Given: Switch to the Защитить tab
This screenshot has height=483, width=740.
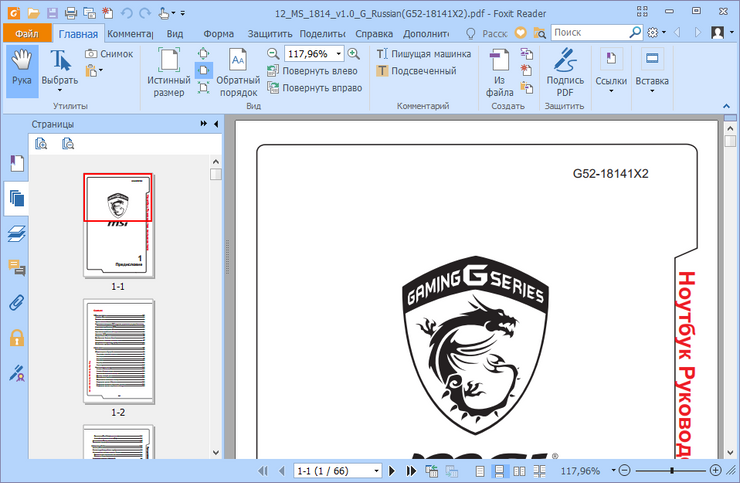Looking at the screenshot, I should 269,33.
